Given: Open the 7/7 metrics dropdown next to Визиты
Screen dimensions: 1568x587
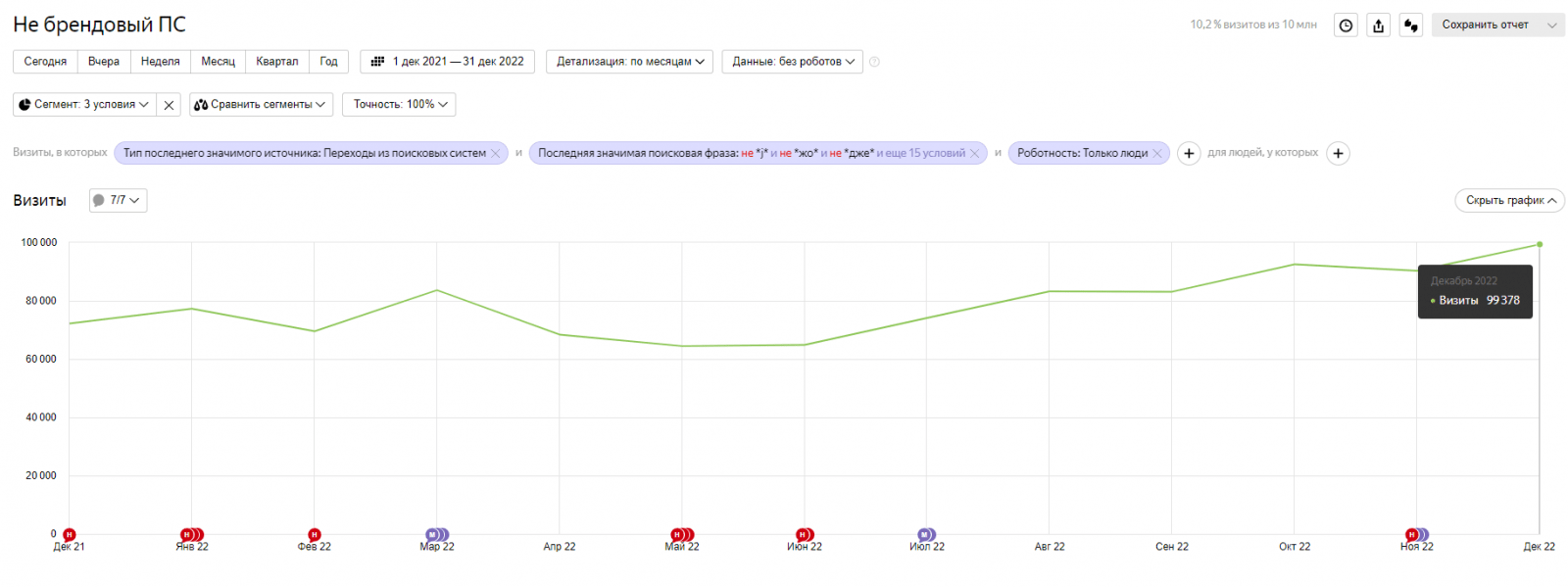Looking at the screenshot, I should (118, 201).
